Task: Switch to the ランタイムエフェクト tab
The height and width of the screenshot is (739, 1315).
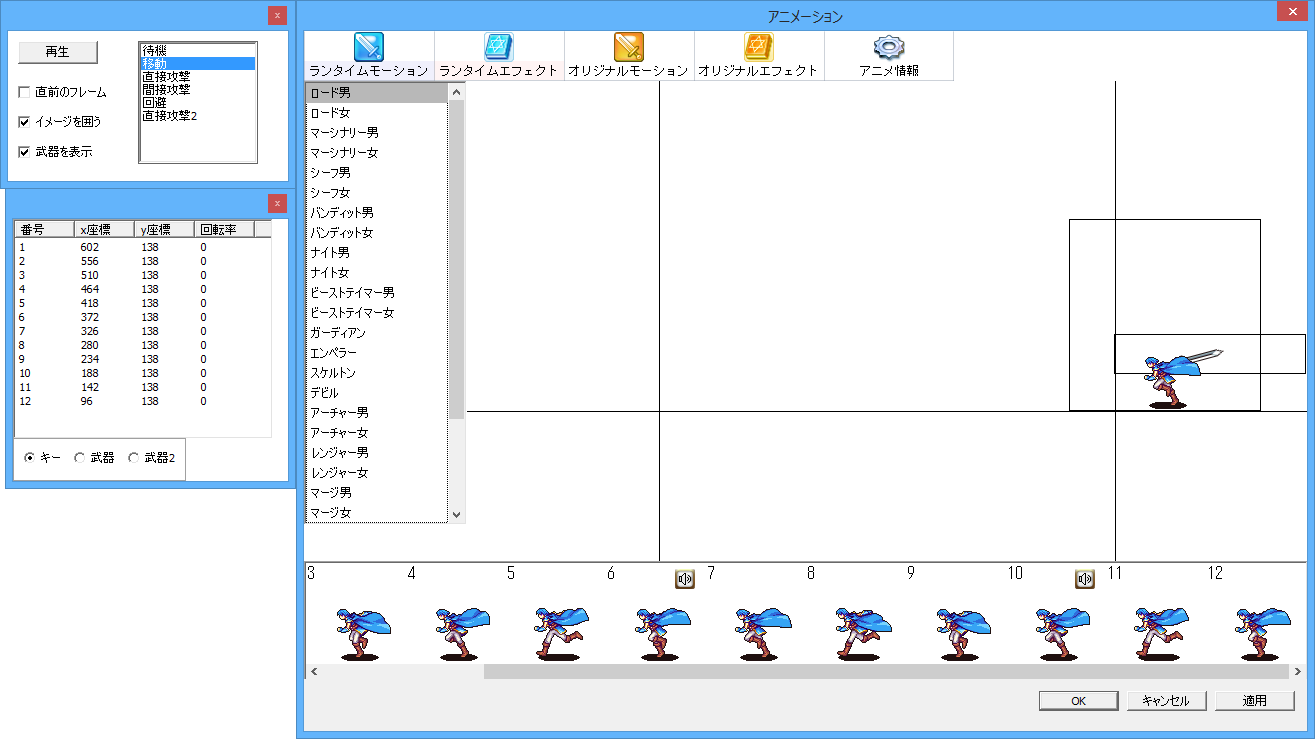Action: tap(499, 56)
